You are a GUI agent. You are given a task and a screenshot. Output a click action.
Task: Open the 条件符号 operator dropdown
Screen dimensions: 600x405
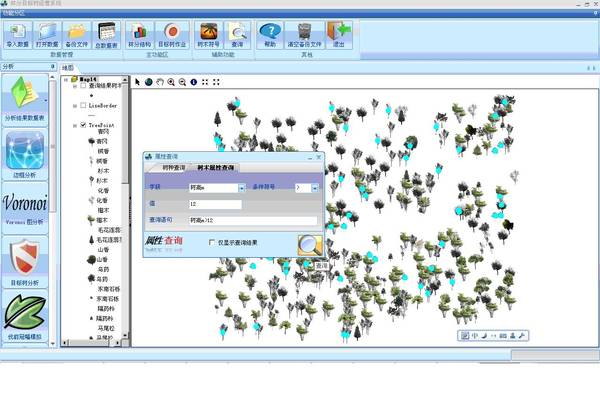coord(314,188)
